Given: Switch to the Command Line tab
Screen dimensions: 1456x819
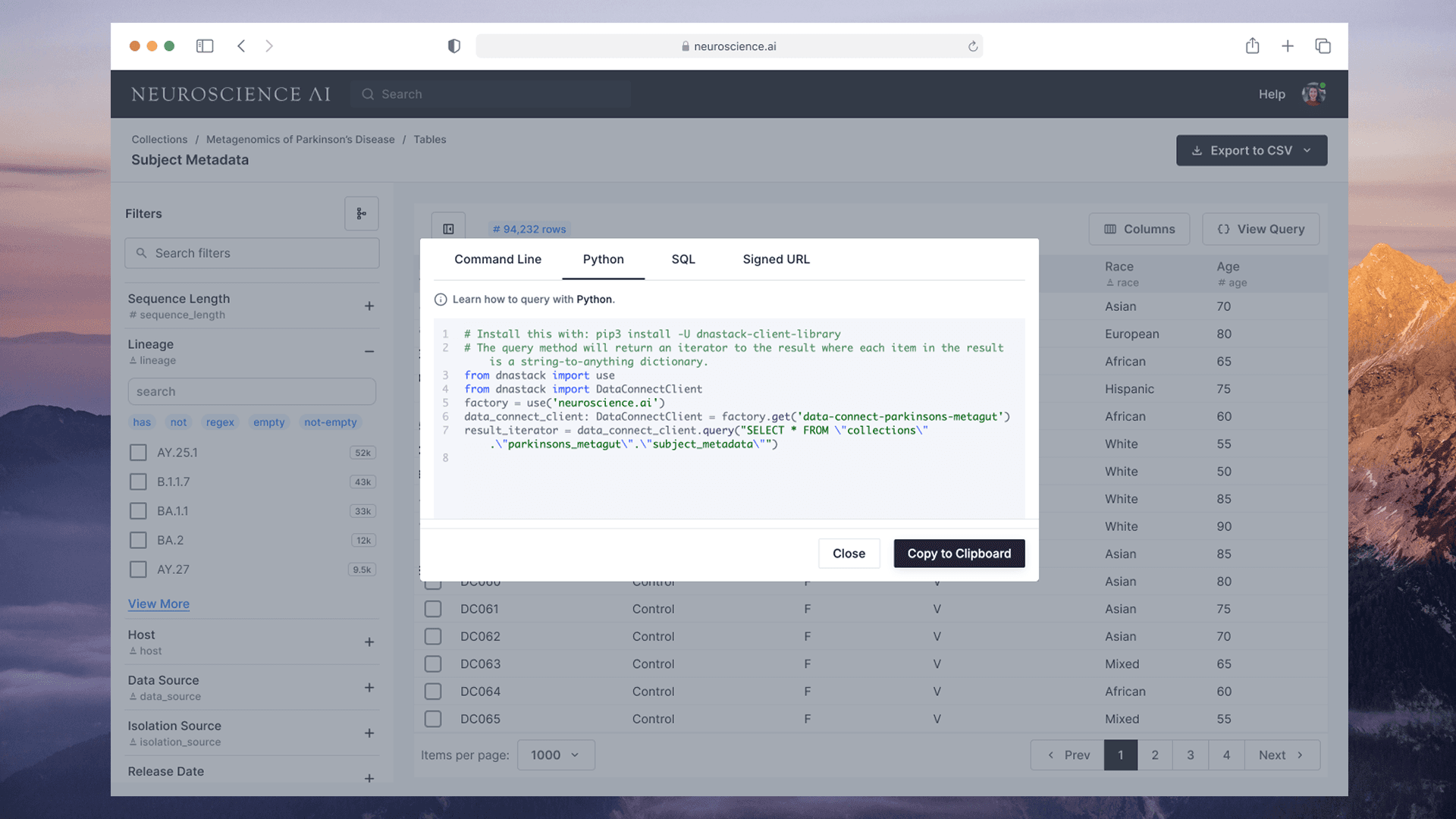Looking at the screenshot, I should [x=497, y=259].
